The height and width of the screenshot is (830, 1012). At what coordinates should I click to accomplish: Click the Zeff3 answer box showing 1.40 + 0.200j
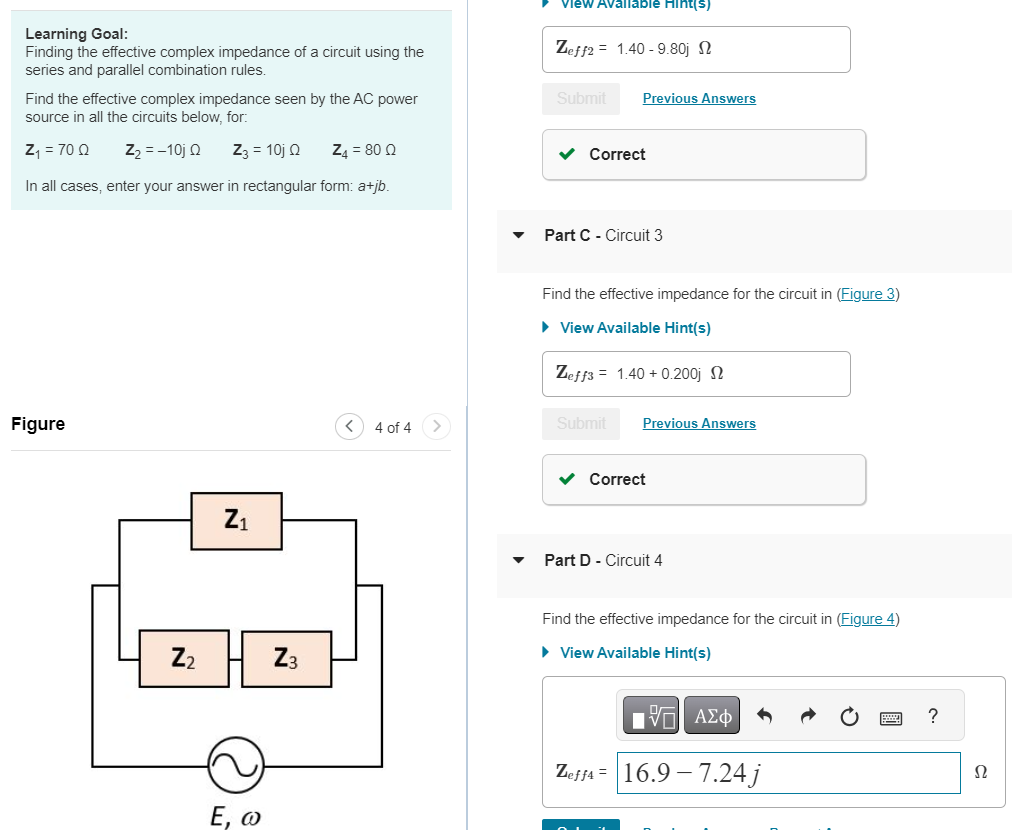696,373
